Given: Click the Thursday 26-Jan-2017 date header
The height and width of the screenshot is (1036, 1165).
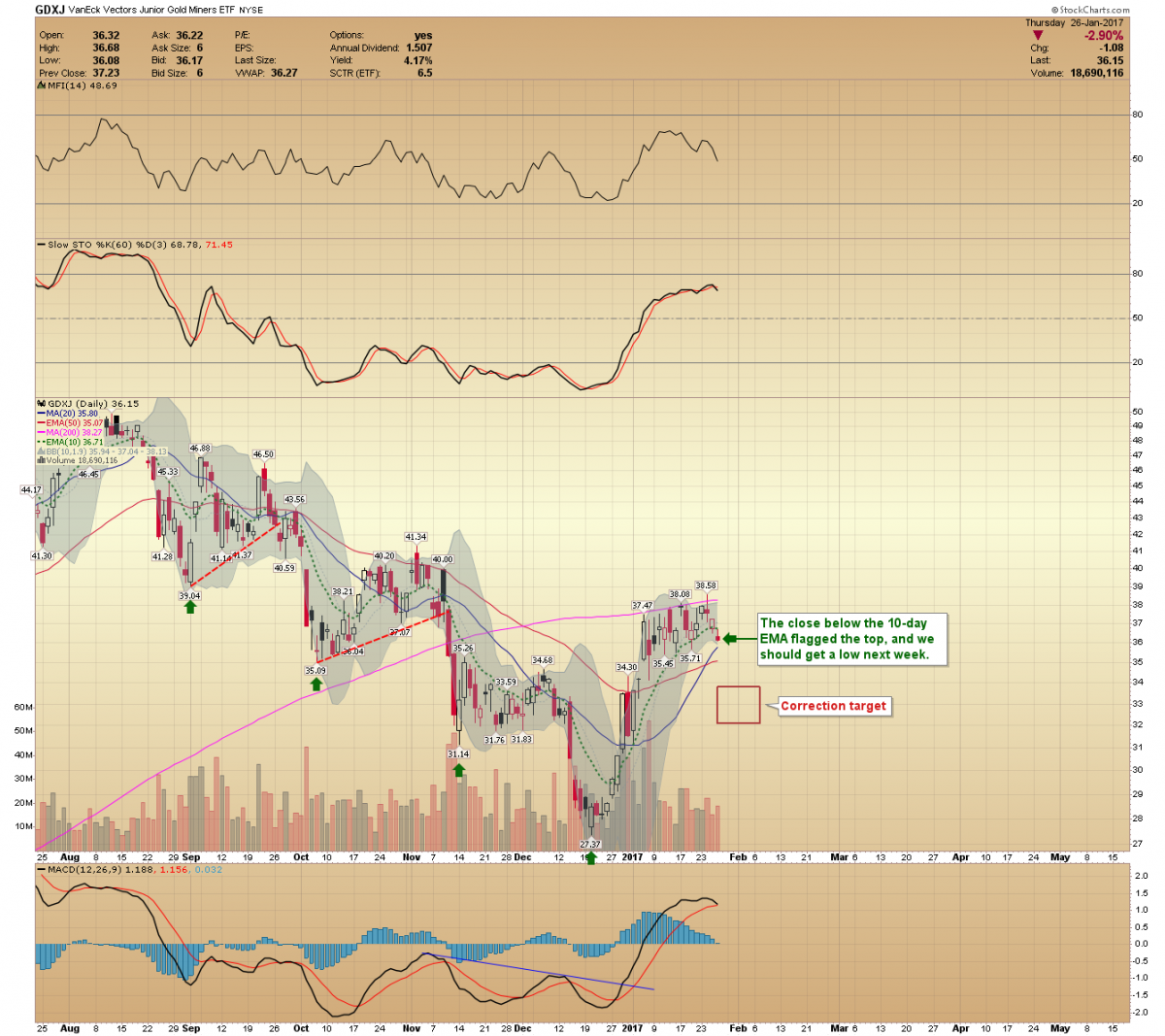Looking at the screenshot, I should 1074,22.
